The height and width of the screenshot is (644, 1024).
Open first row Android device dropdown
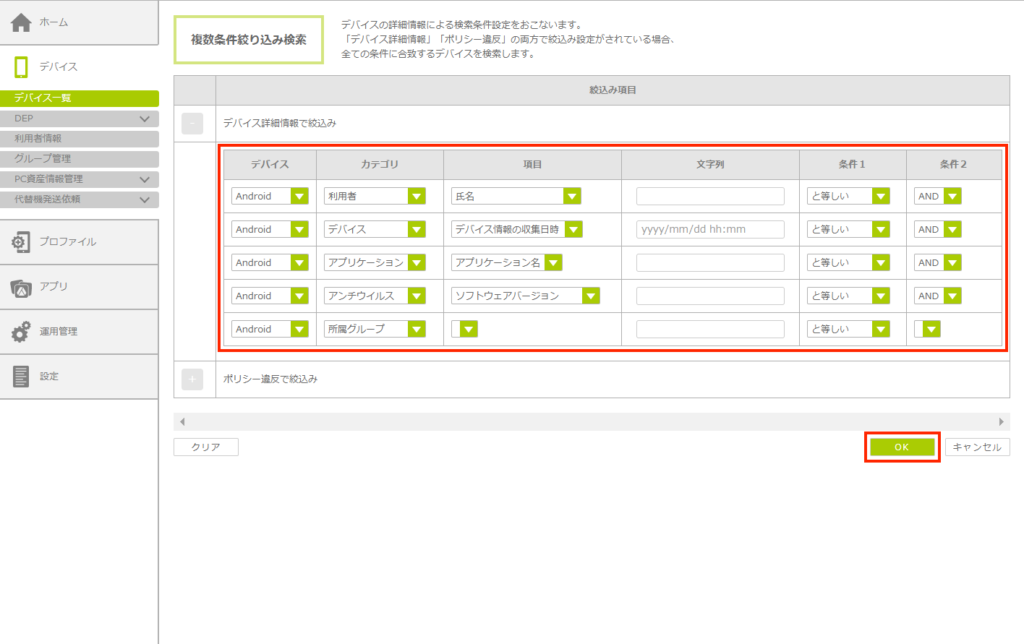point(299,196)
